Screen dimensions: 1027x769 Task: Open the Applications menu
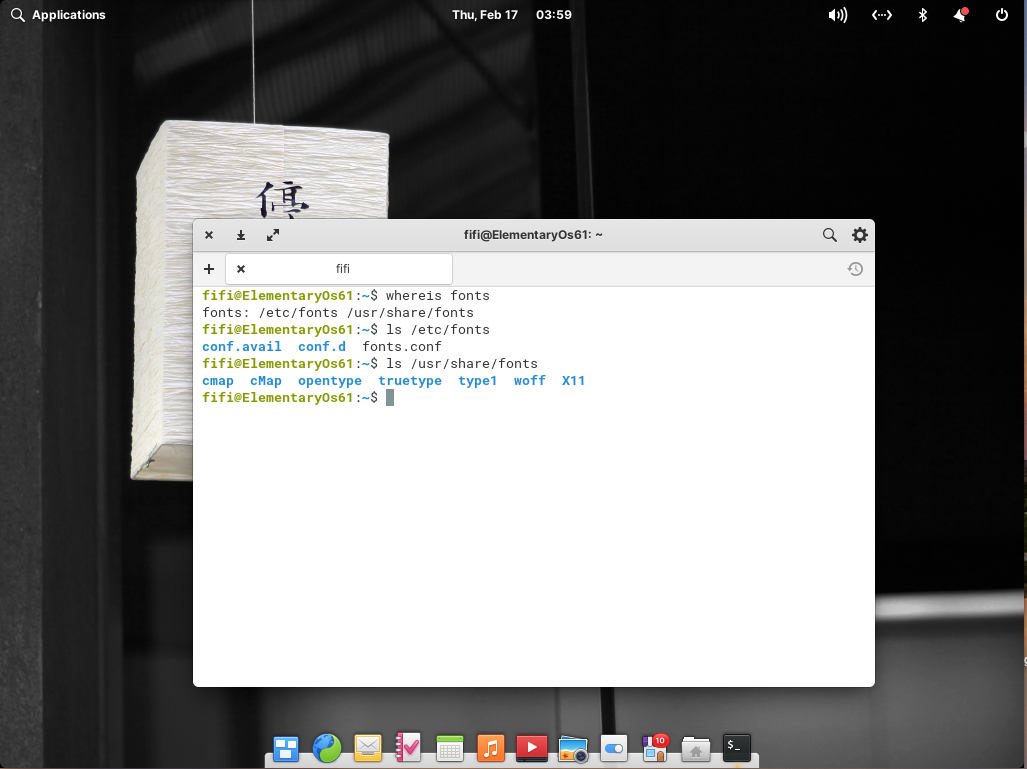point(58,15)
